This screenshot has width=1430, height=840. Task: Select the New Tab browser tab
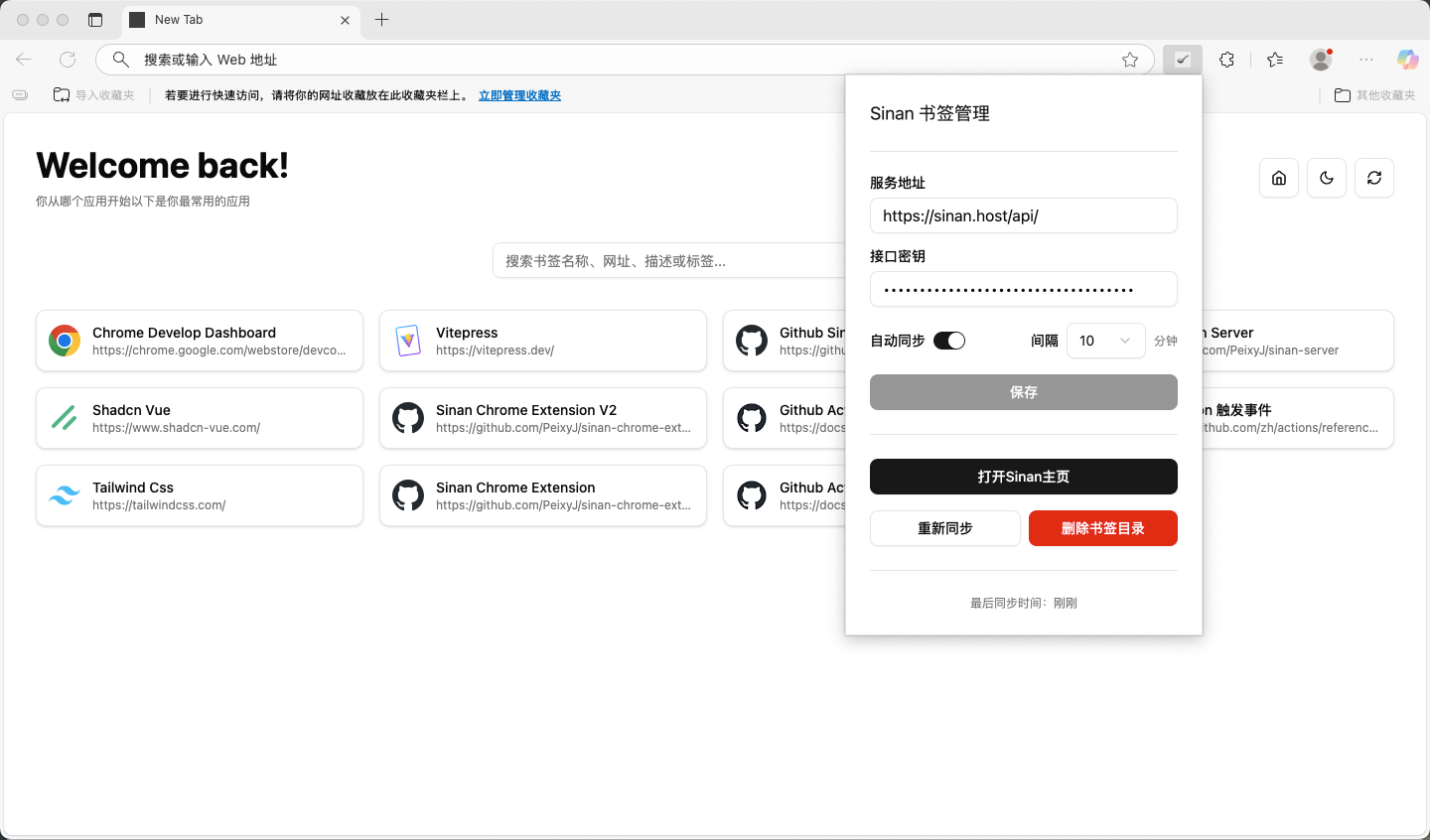tap(240, 20)
